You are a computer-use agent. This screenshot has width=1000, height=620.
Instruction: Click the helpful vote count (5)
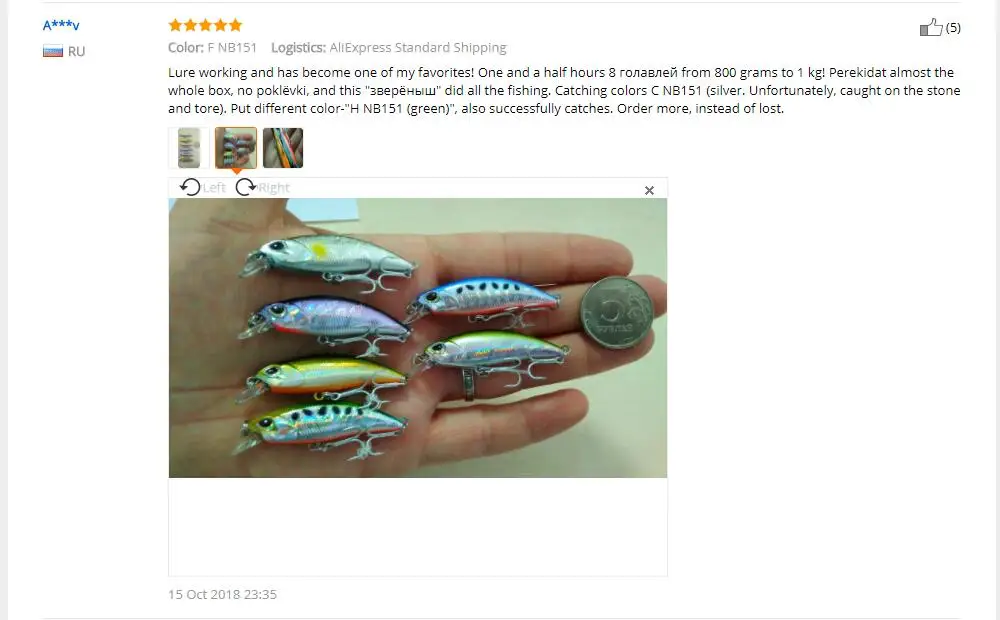953,27
